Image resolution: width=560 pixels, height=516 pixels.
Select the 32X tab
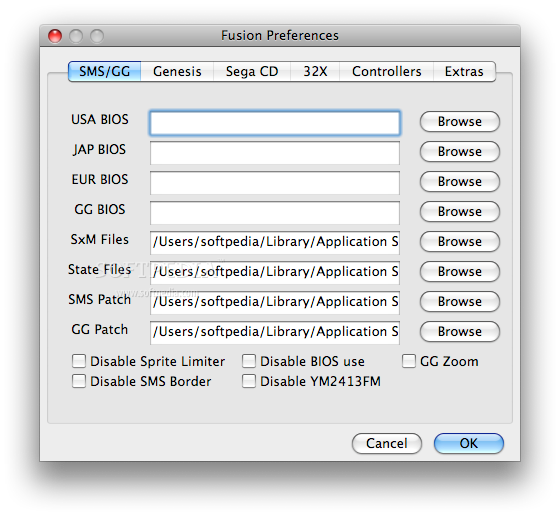click(x=315, y=71)
